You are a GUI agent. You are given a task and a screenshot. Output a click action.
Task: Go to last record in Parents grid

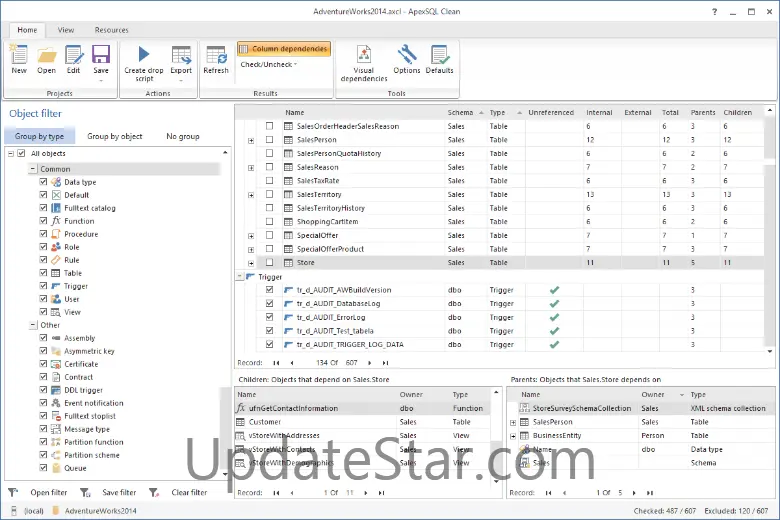[x=650, y=493]
